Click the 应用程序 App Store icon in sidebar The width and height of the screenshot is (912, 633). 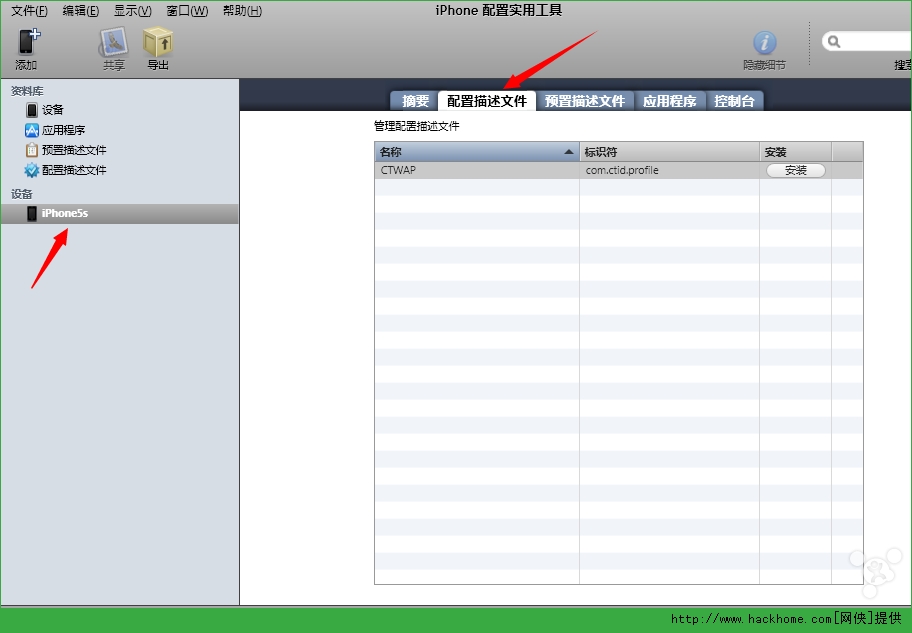coord(31,130)
